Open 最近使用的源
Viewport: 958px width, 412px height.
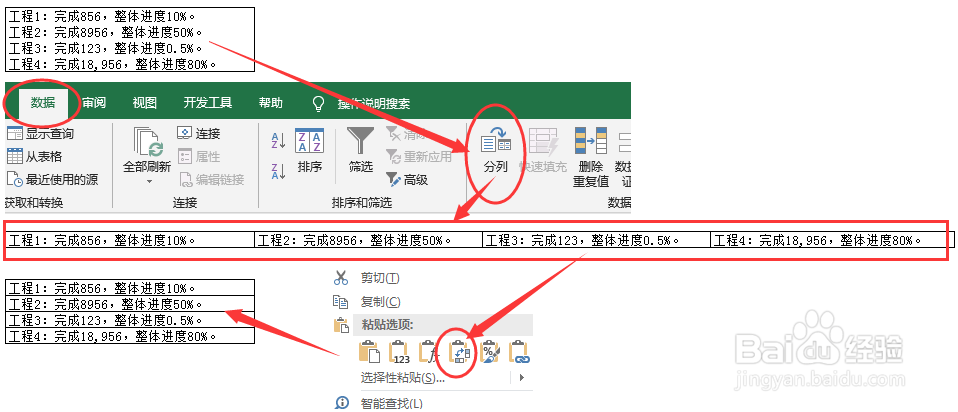click(52, 180)
